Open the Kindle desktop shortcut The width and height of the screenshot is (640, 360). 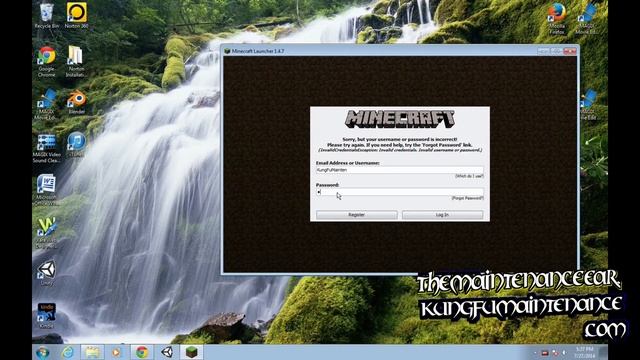[47, 316]
